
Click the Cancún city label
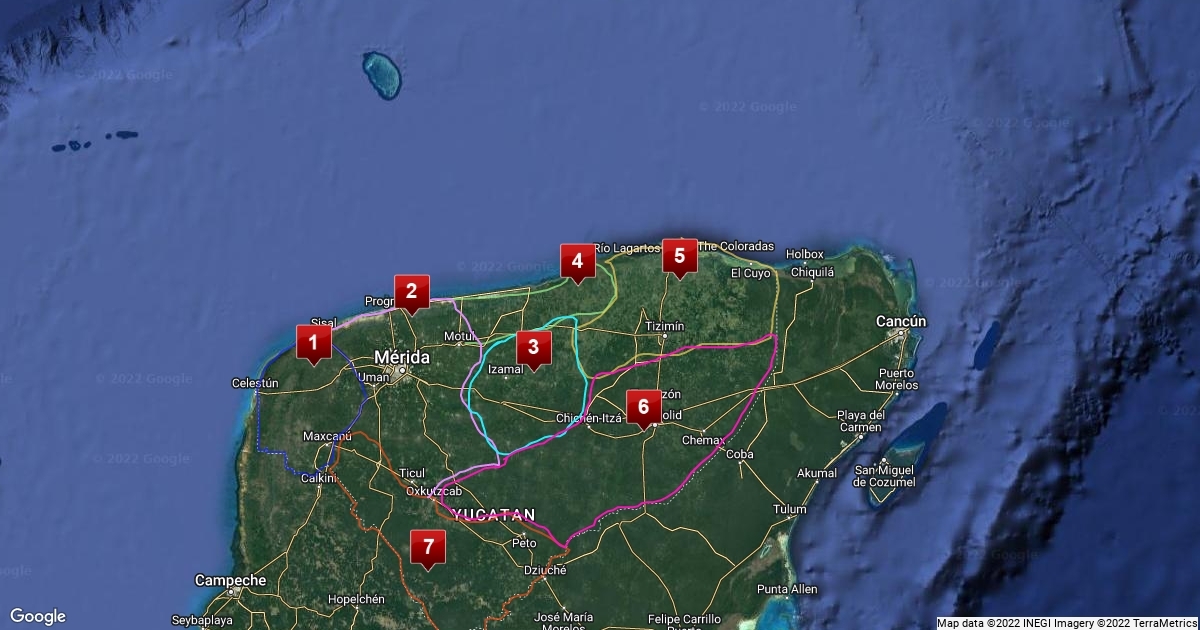pos(901,321)
